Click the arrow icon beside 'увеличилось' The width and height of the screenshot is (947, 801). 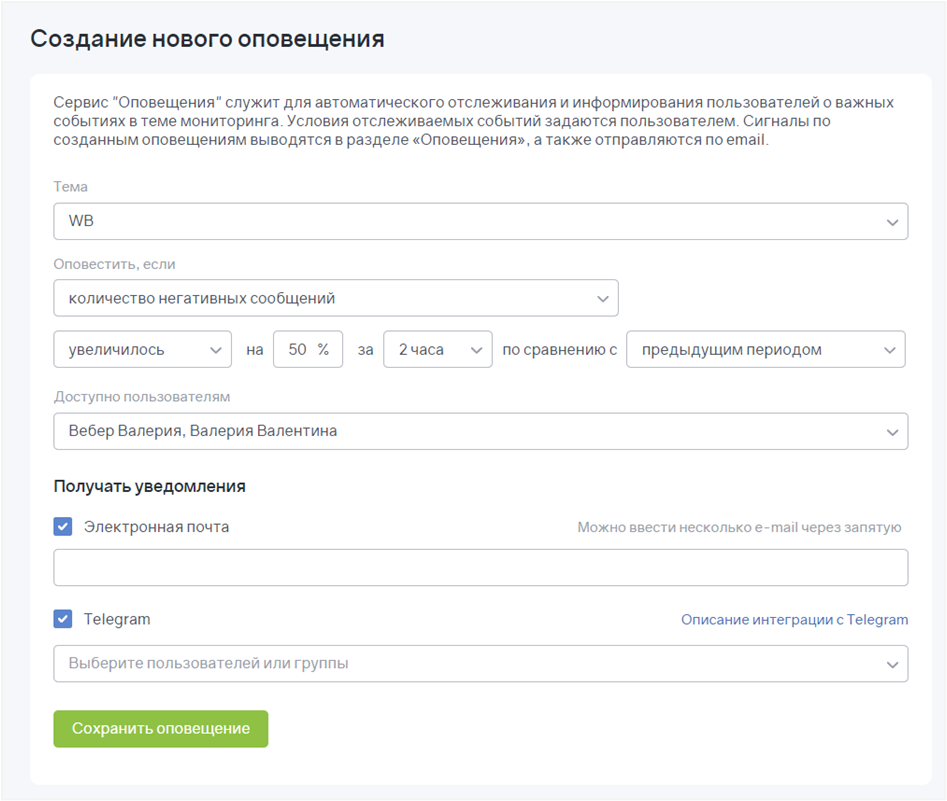point(216,350)
